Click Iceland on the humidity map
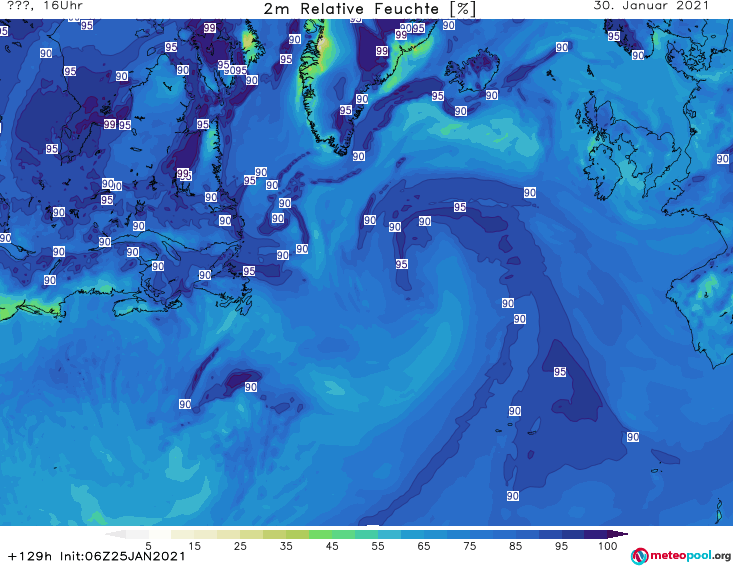This screenshot has height=566, width=733. [472, 69]
